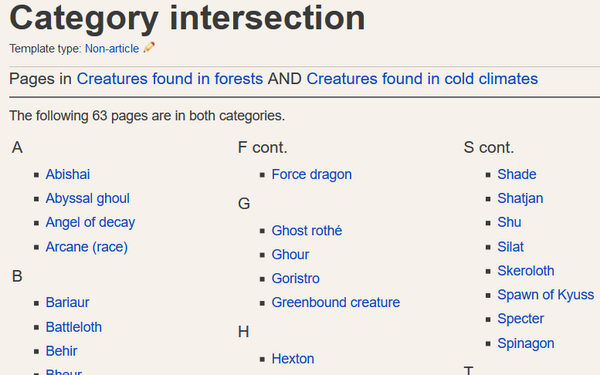Go to the Spinagon article
Image resolution: width=600 pixels, height=375 pixels.
(526, 344)
